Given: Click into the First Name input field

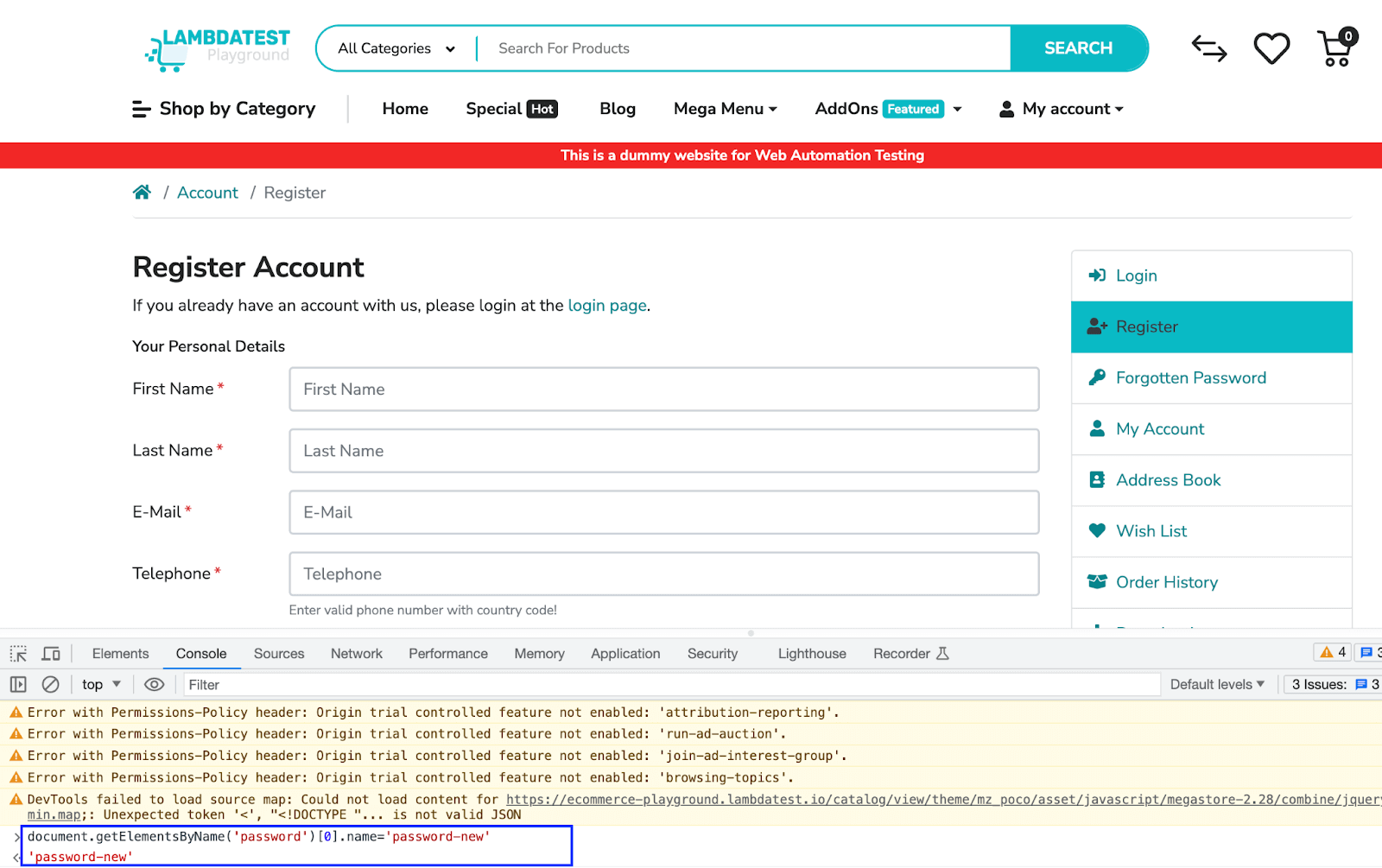Looking at the screenshot, I should pos(663,390).
